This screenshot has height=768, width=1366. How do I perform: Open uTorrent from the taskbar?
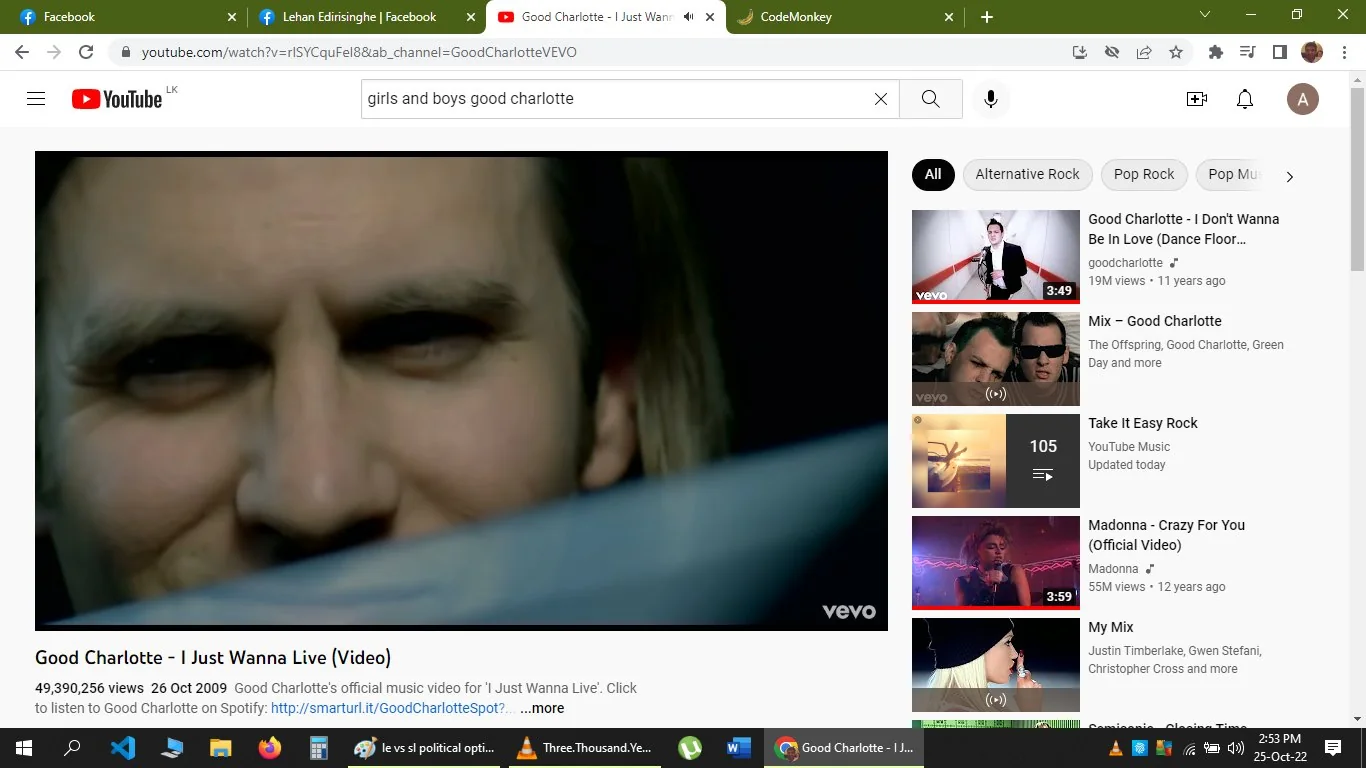689,748
